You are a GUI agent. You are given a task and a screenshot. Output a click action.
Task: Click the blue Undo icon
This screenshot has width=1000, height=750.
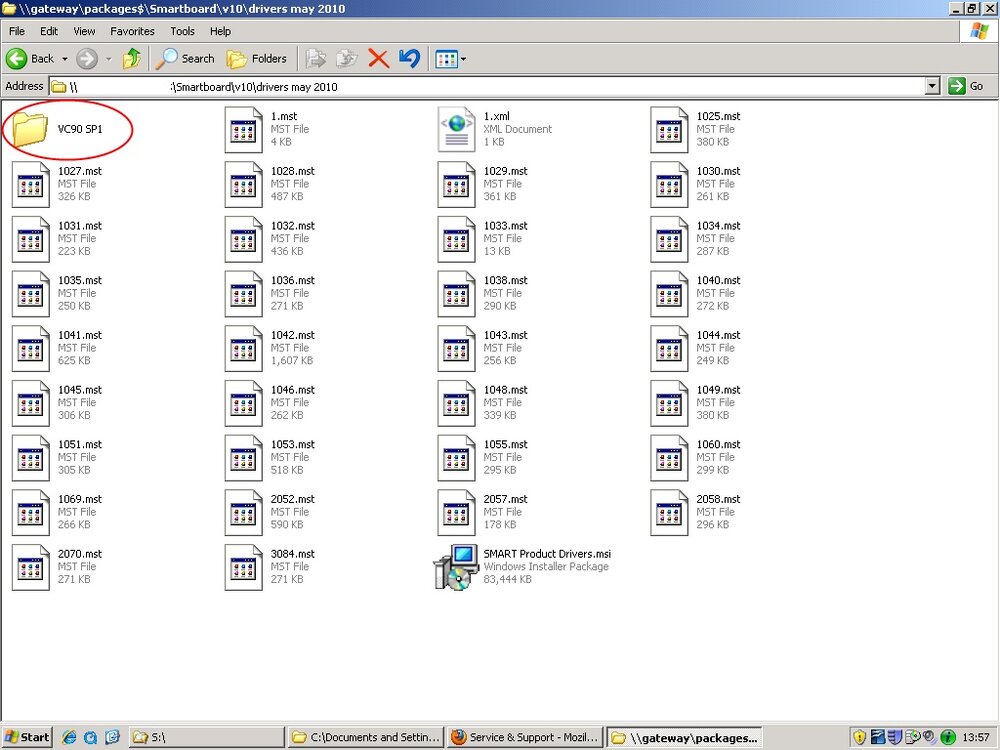(409, 59)
